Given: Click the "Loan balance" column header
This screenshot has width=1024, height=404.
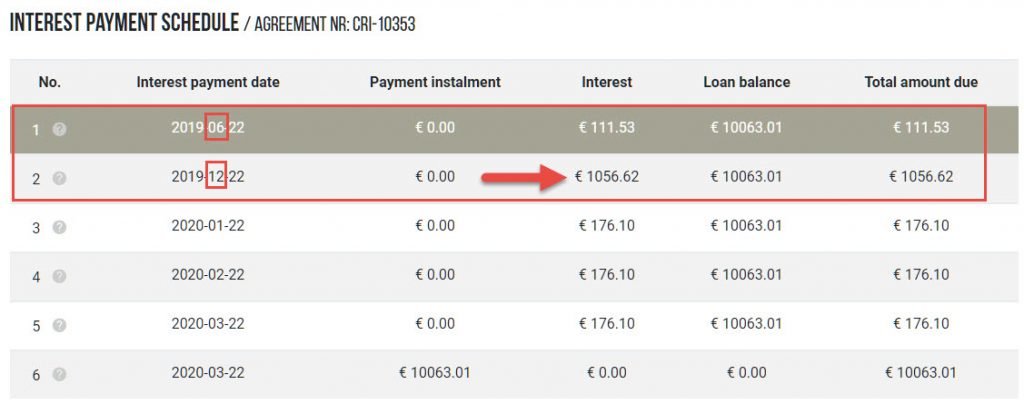Looking at the screenshot, I should click(746, 82).
